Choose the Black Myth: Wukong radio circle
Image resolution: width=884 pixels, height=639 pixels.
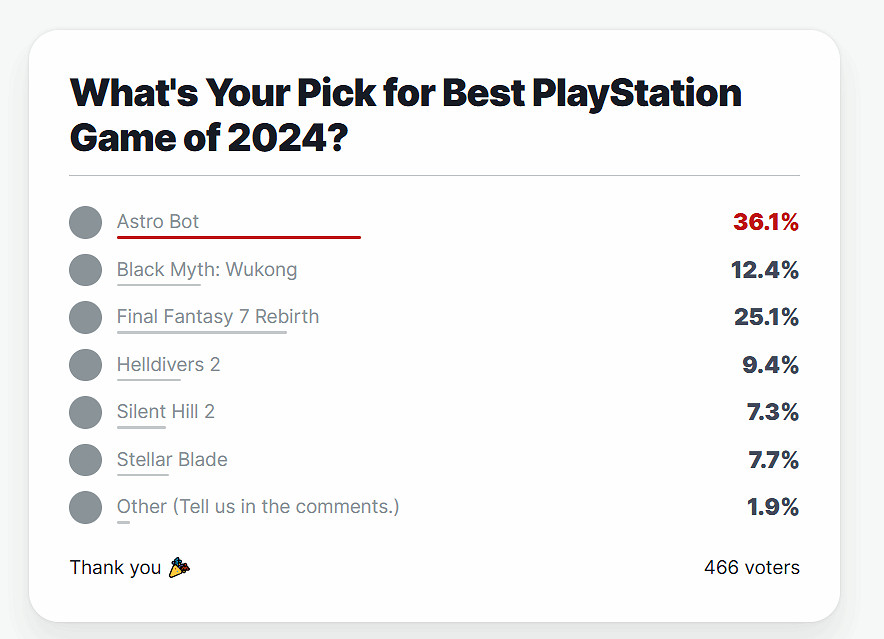(86, 270)
